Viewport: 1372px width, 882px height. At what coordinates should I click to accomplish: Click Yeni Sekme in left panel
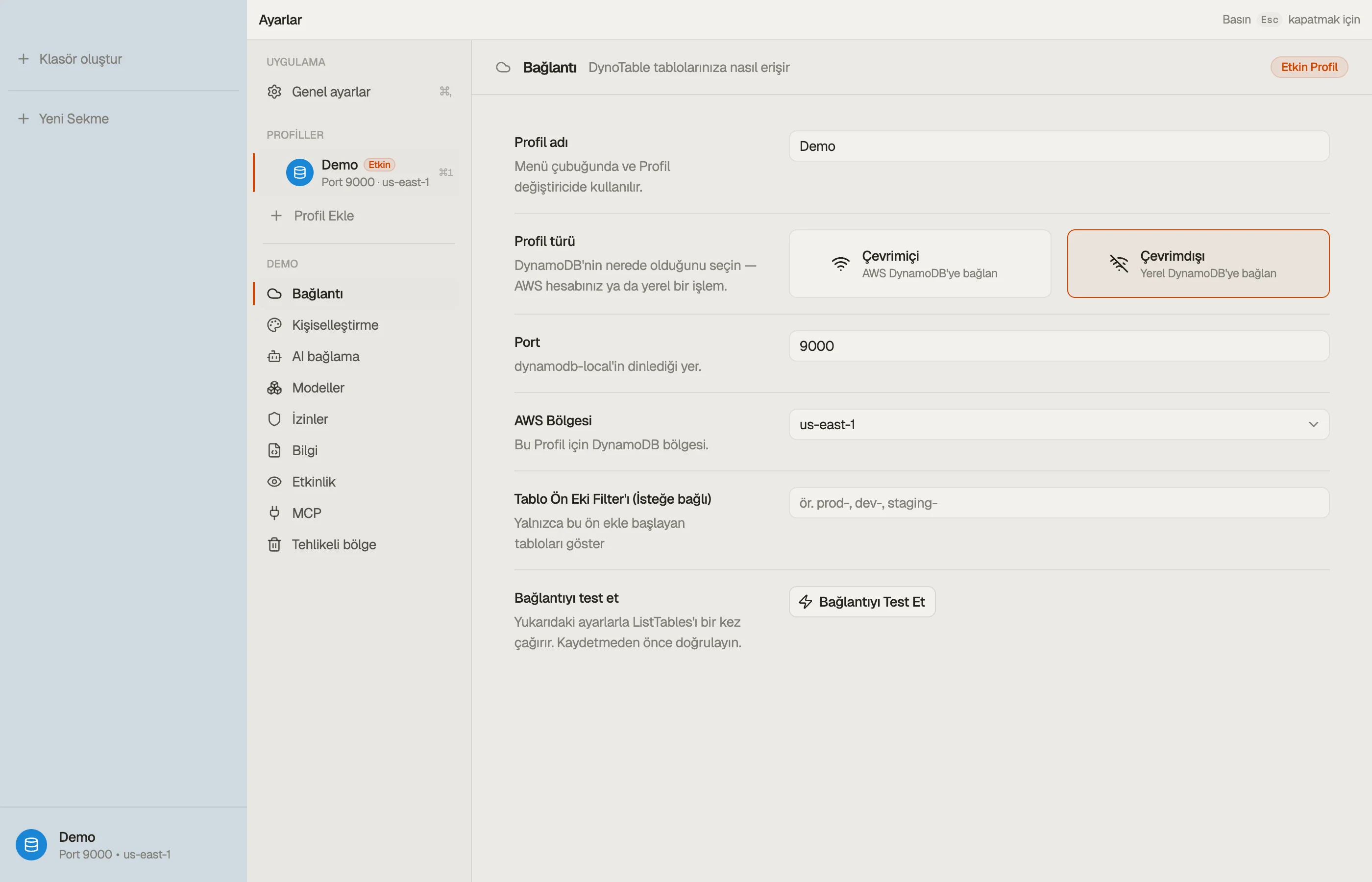(x=73, y=119)
